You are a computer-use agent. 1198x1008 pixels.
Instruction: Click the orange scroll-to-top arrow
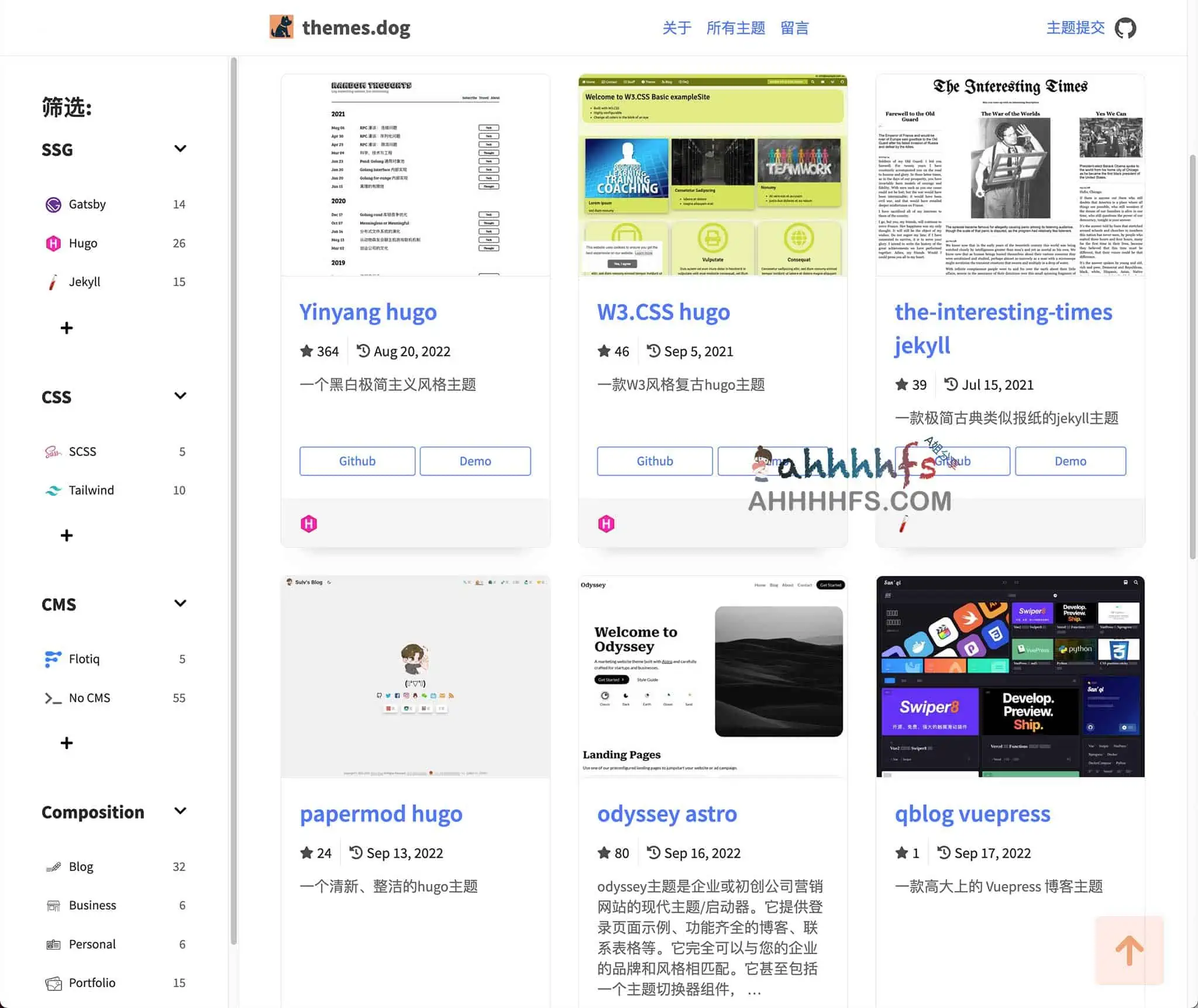[x=1129, y=950]
